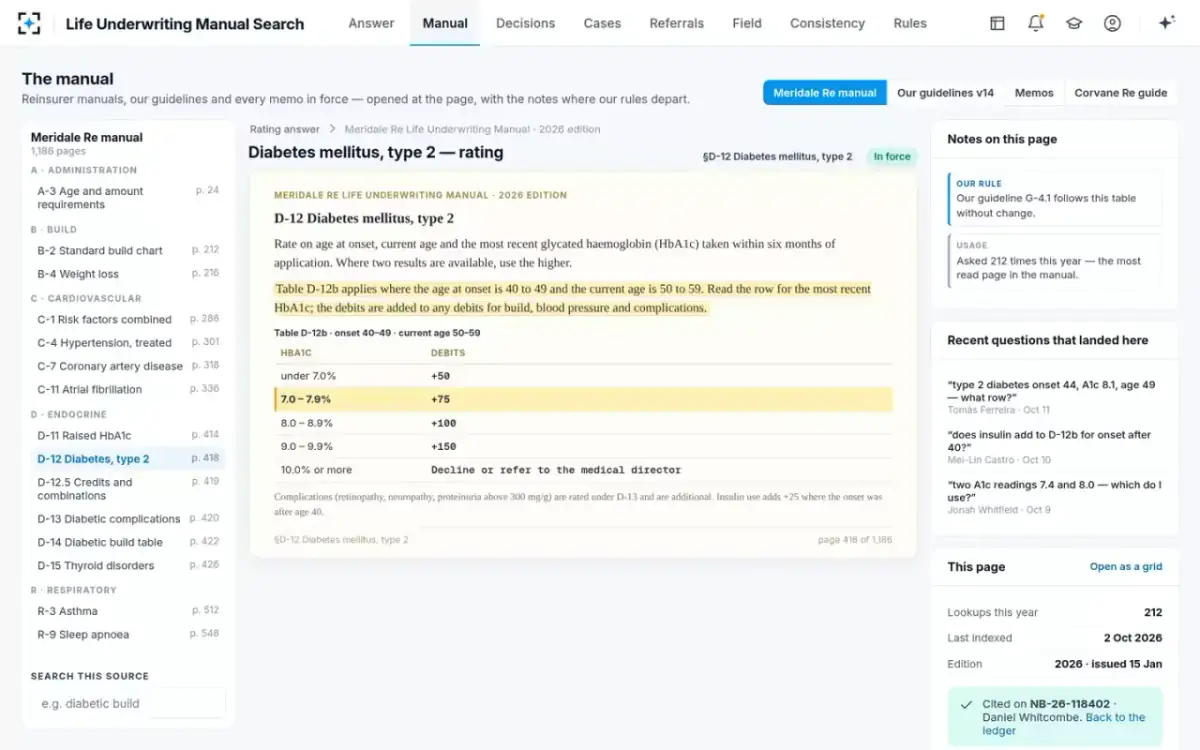Switch to Our guidelines v14 source
The image size is (1200, 750).
945,93
